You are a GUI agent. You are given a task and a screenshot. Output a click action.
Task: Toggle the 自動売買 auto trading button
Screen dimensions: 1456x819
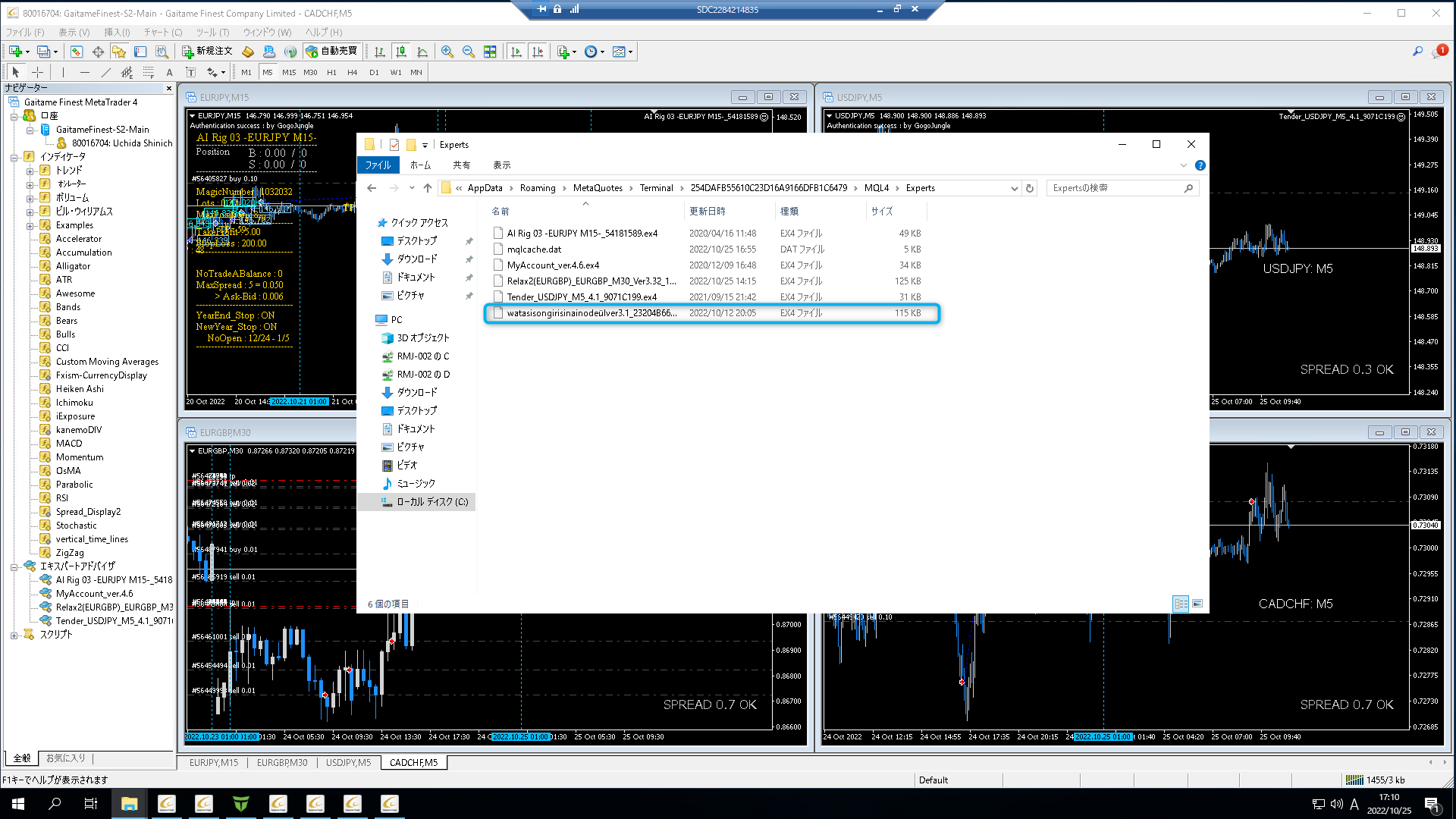331,51
